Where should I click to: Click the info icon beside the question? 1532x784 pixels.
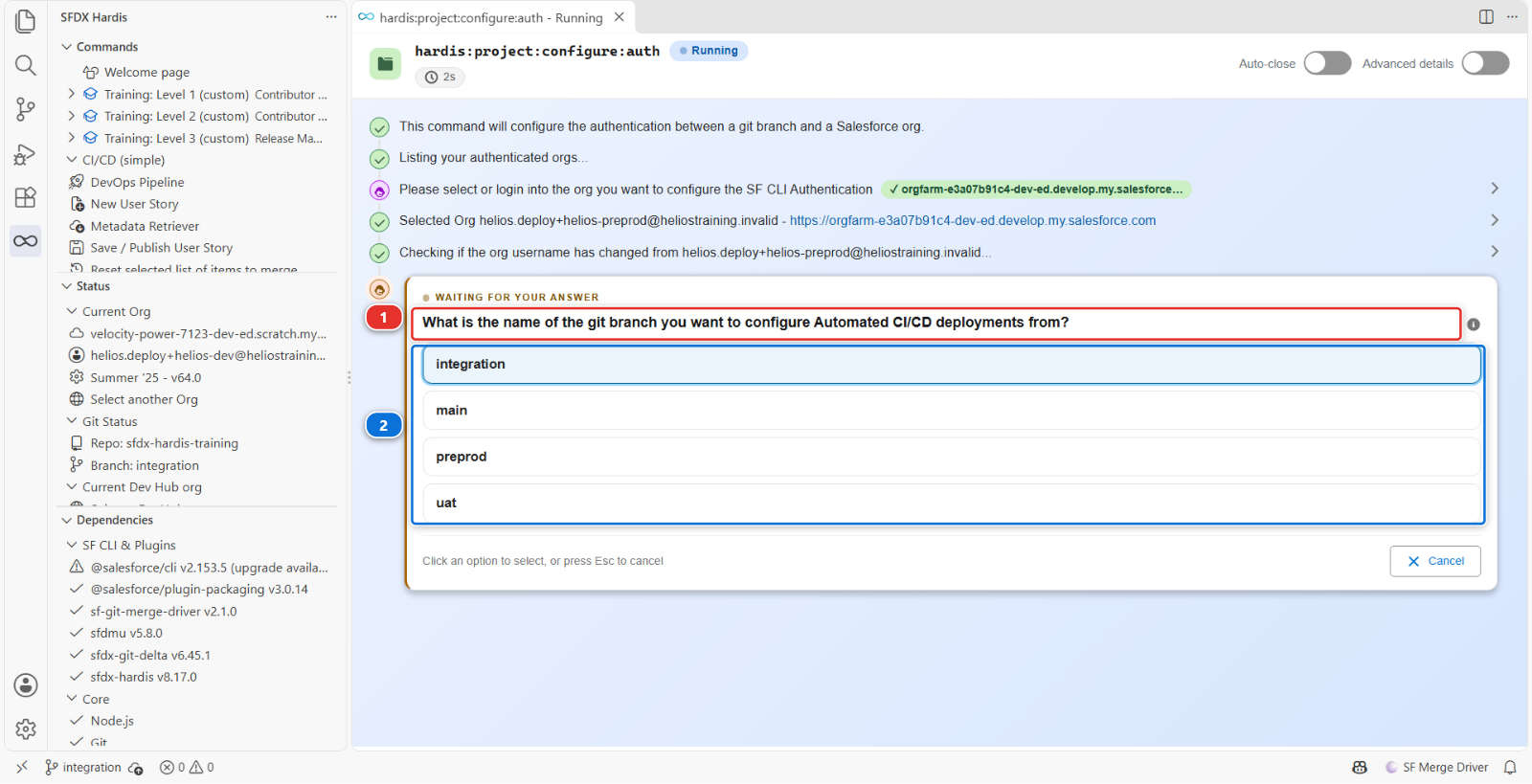pos(1474,325)
